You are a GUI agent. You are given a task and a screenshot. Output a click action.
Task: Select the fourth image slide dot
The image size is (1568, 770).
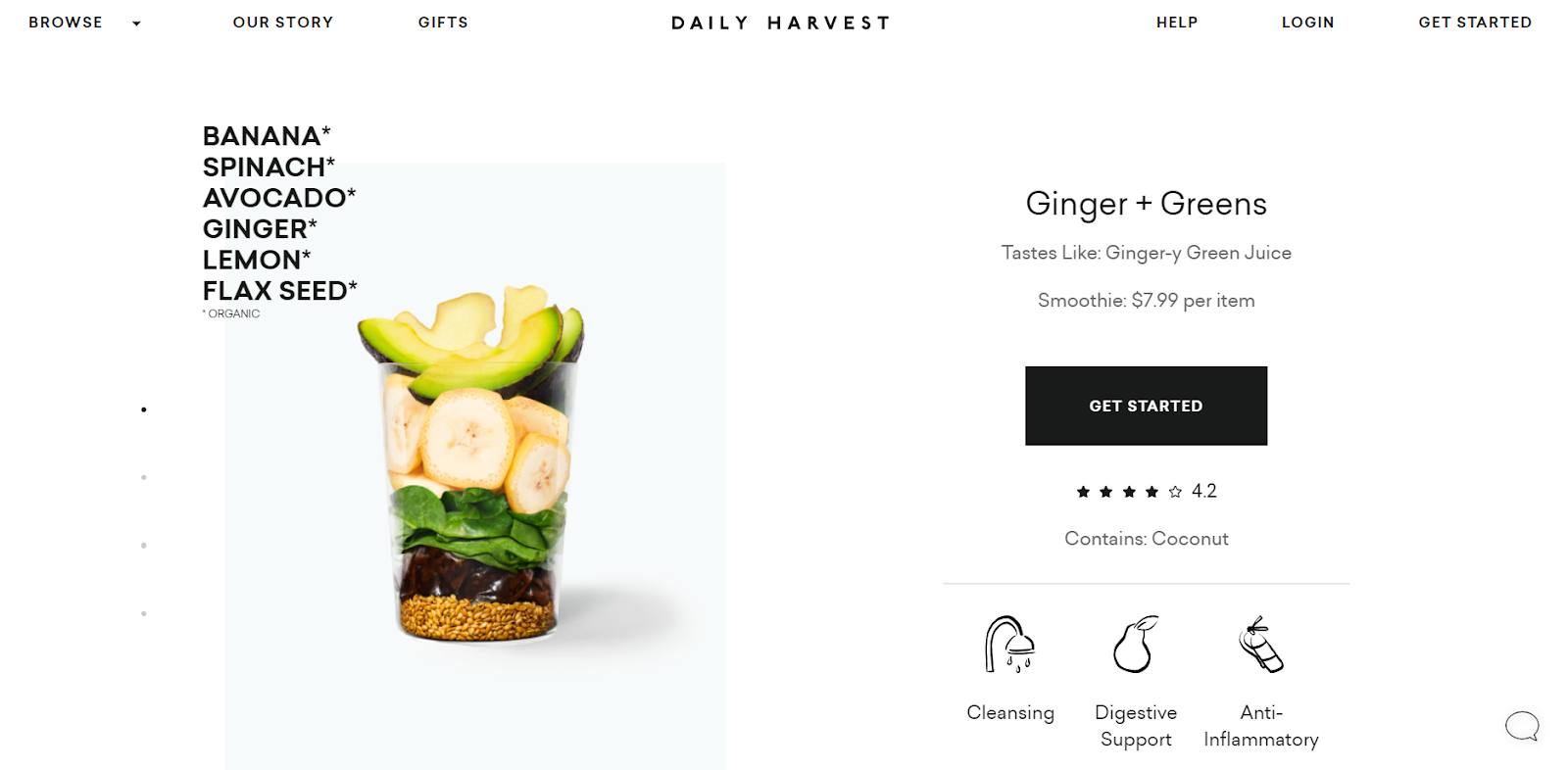pos(144,613)
